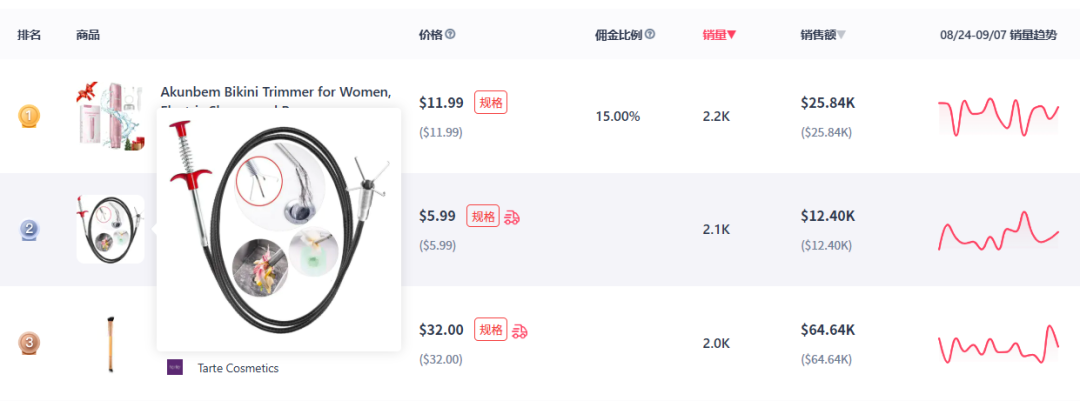Viewport: 1080px width, 401px height.
Task: Click the price help question-mark icon
Action: click(x=450, y=34)
